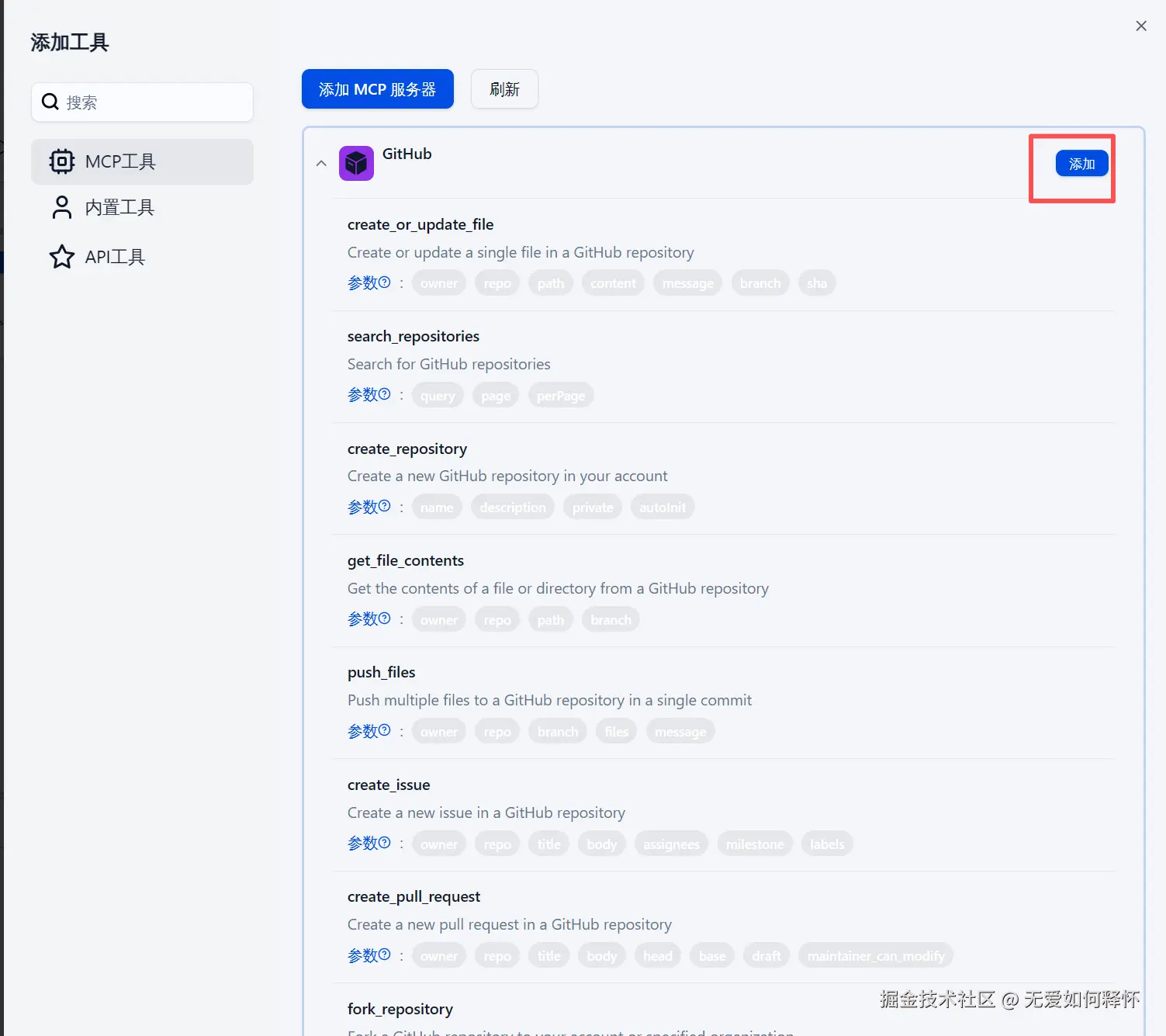Click branch parameter of get_file_contents
Viewport: 1166px width, 1036px height.
click(611, 620)
